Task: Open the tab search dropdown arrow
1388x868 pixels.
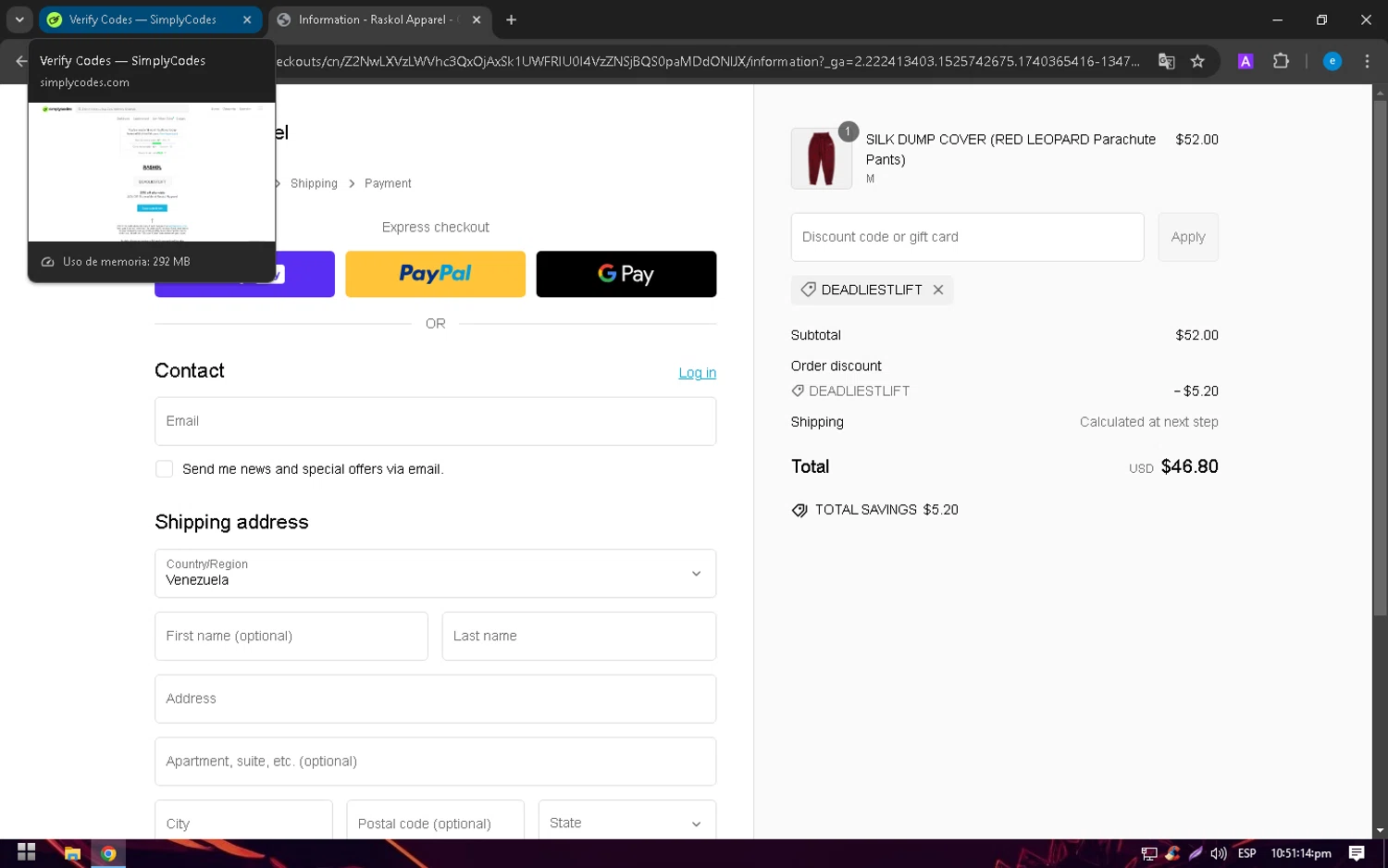Action: point(19,19)
